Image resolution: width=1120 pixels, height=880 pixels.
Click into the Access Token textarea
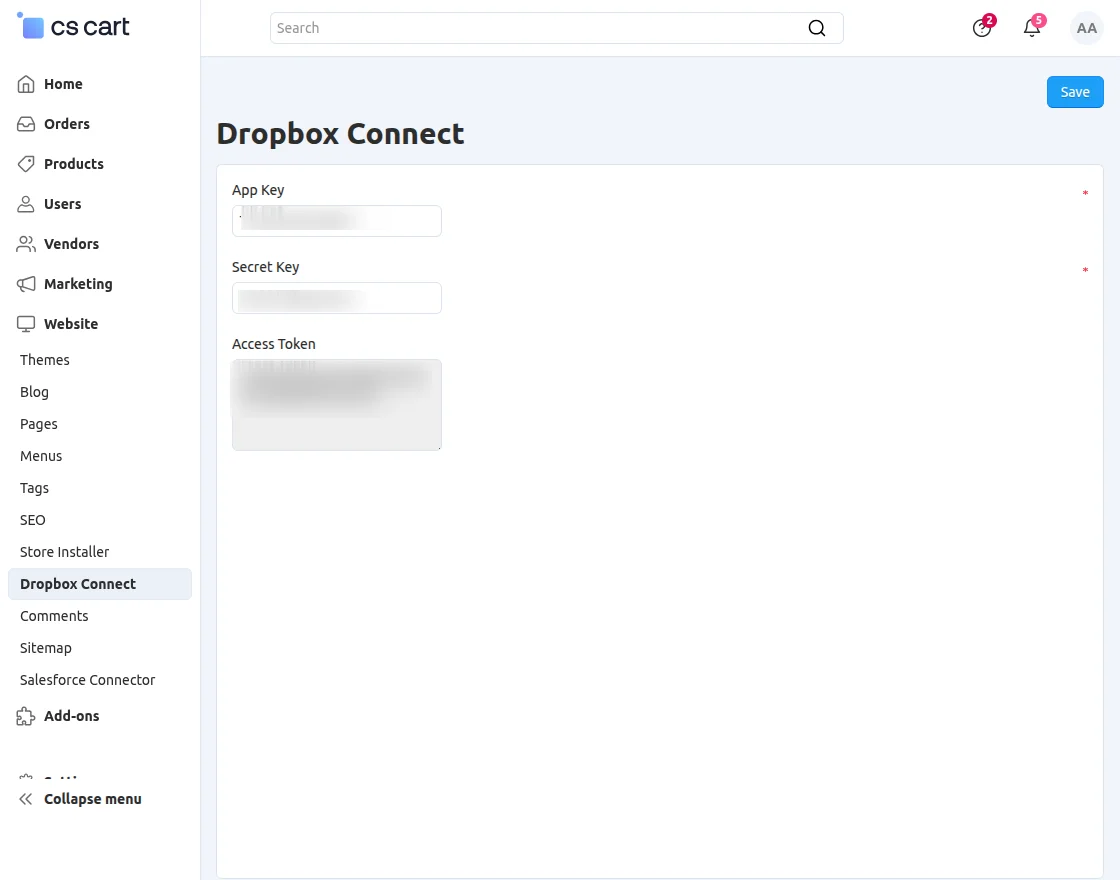(x=336, y=405)
